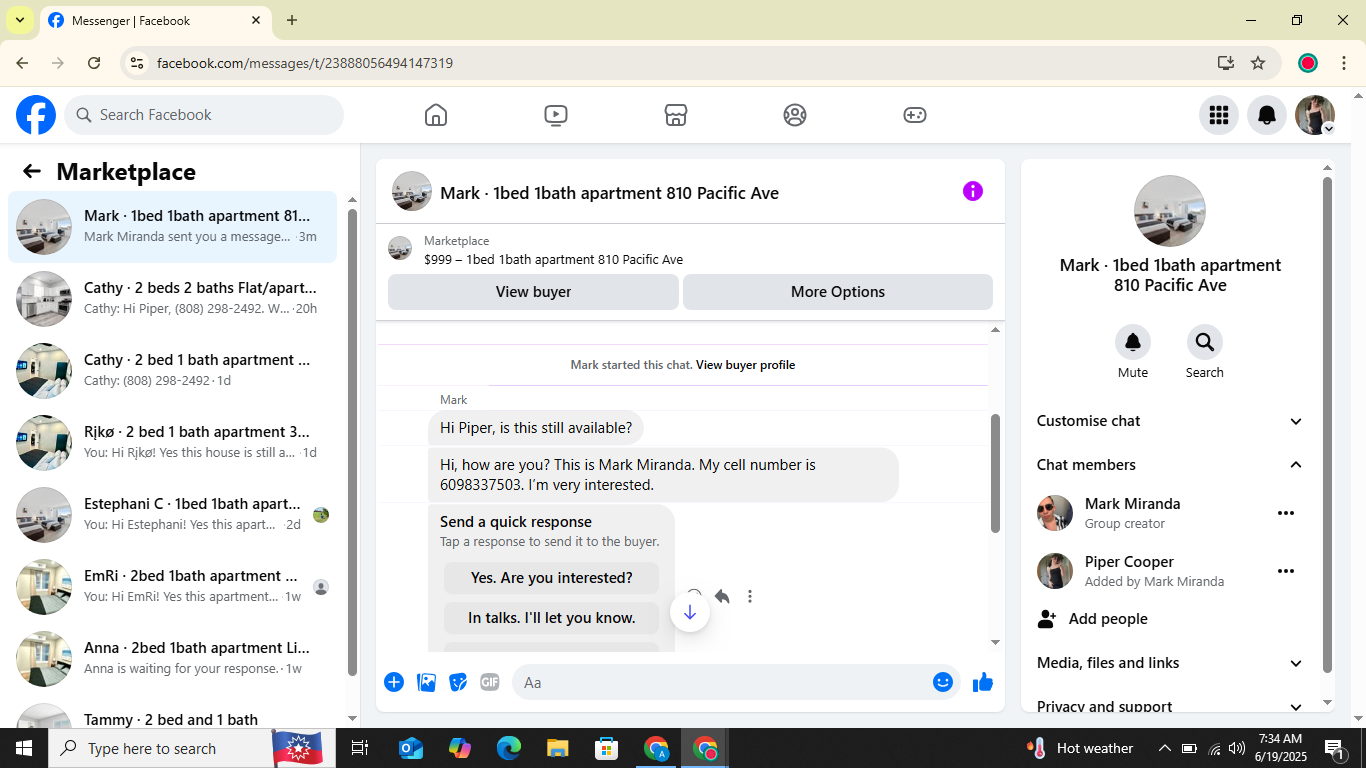
Task: Open Microsoft Edge from taskbar
Action: pos(509,748)
